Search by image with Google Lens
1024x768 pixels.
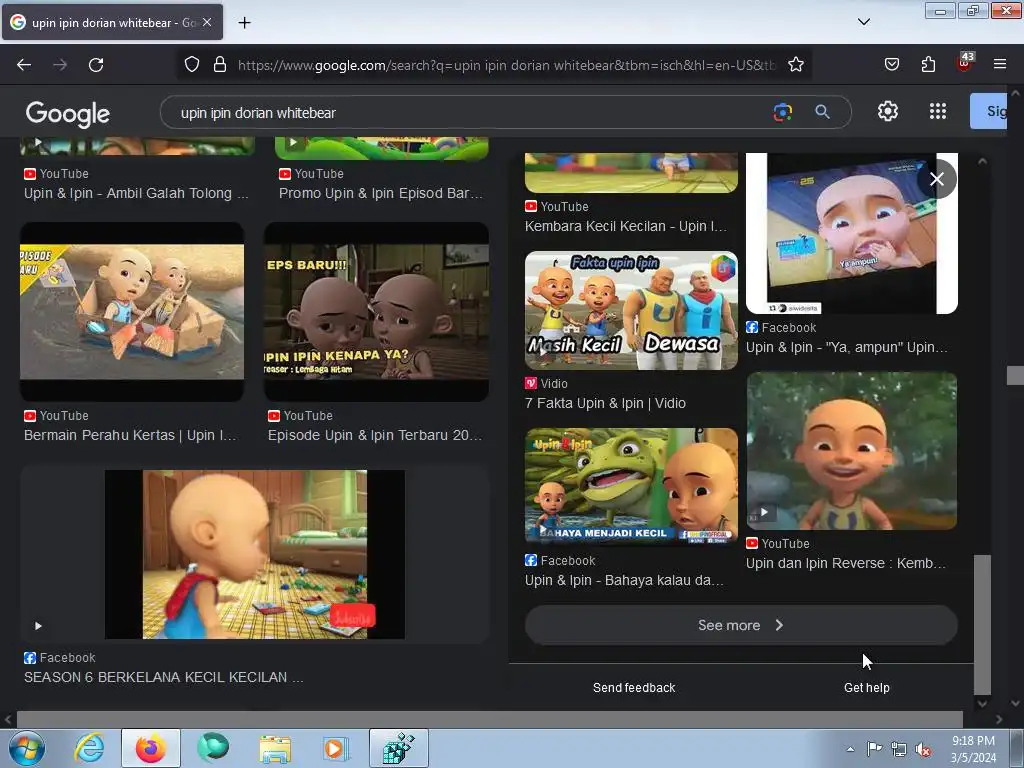pos(782,112)
